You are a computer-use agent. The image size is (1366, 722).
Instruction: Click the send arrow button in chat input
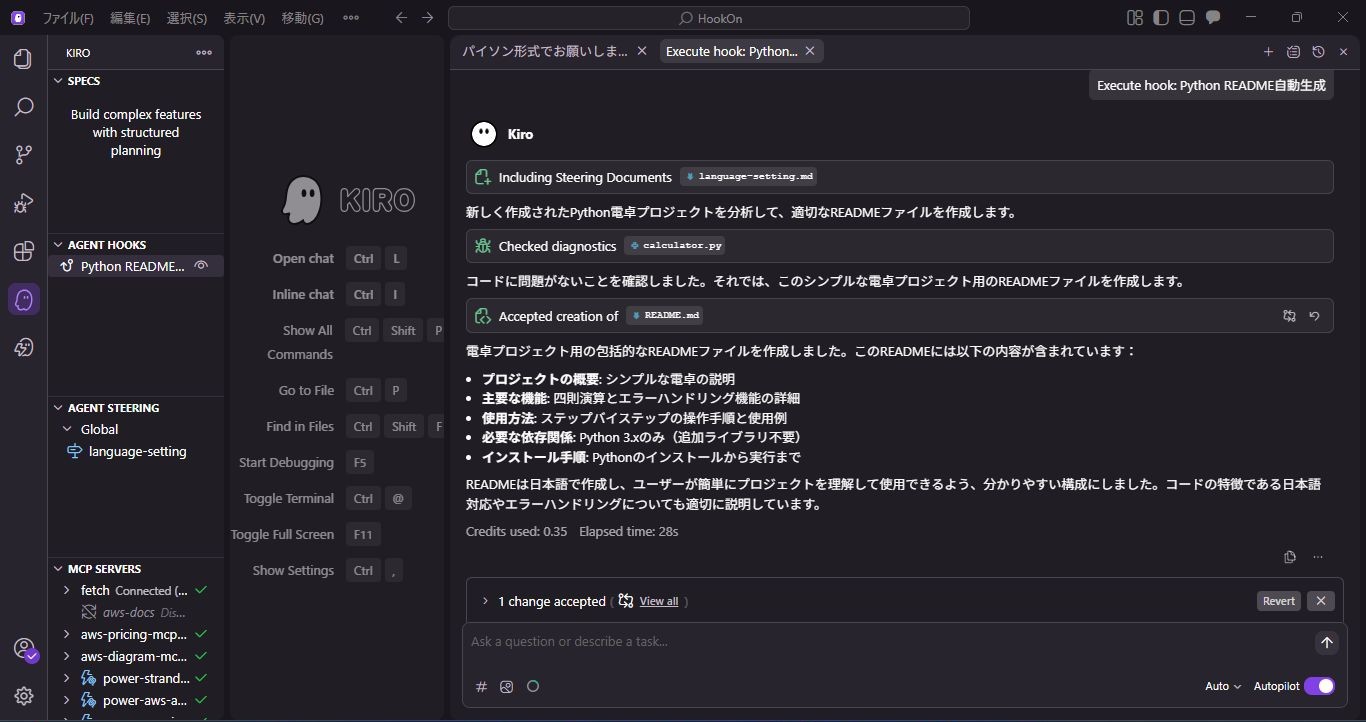1326,643
